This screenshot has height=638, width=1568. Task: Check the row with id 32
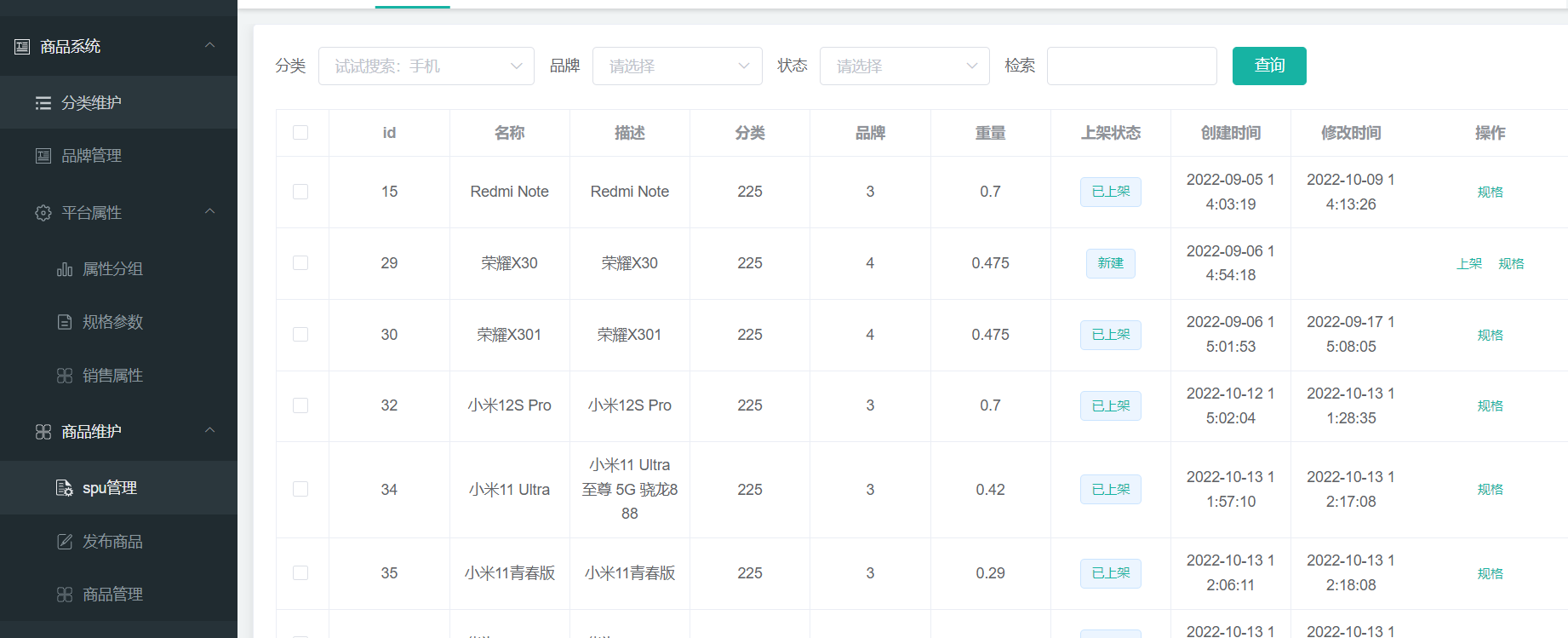point(300,405)
